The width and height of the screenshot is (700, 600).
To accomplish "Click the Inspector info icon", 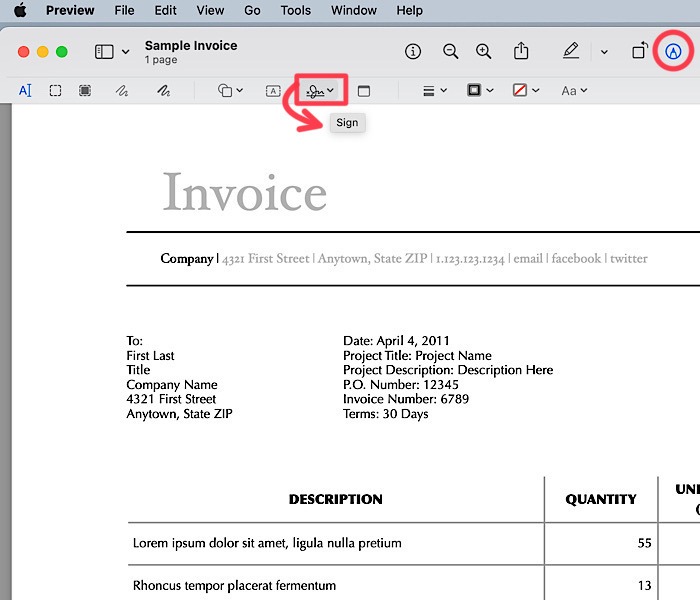I will [x=413, y=51].
